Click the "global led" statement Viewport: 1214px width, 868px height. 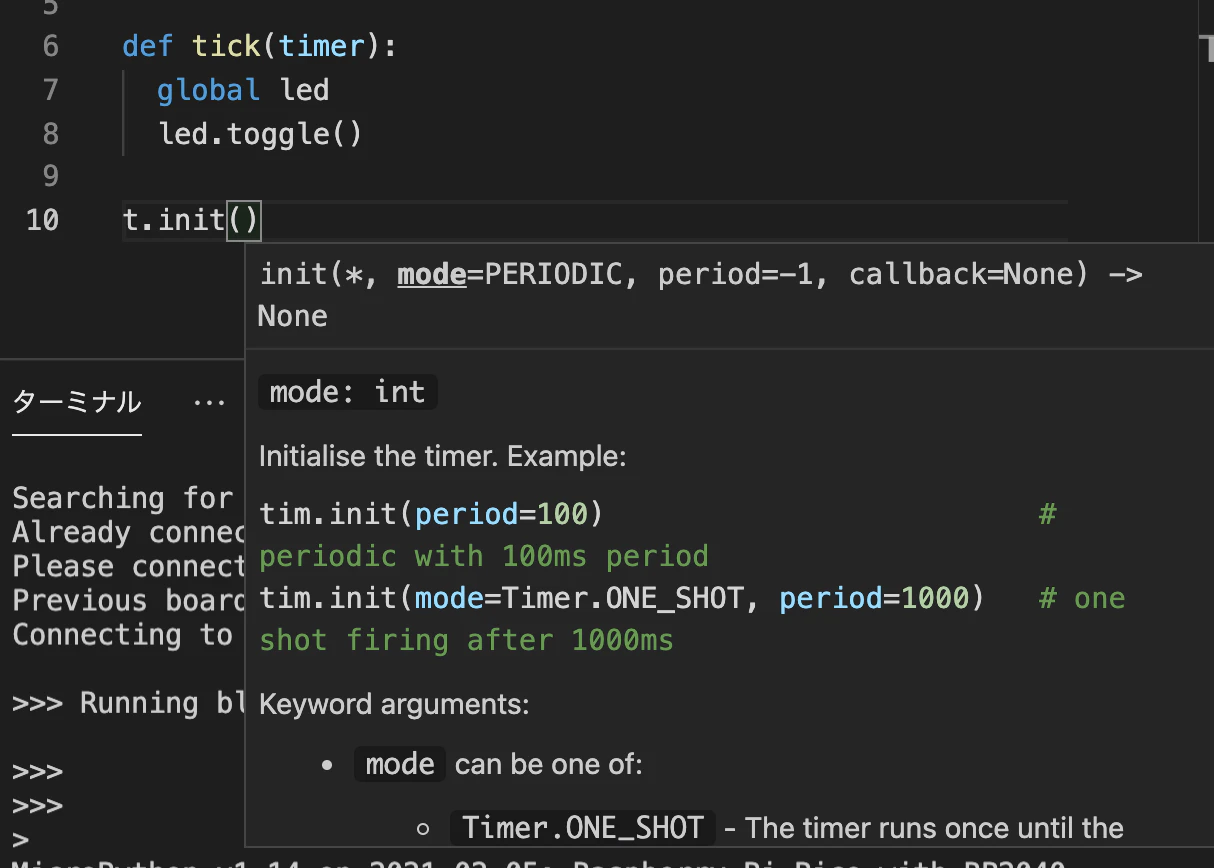(243, 90)
